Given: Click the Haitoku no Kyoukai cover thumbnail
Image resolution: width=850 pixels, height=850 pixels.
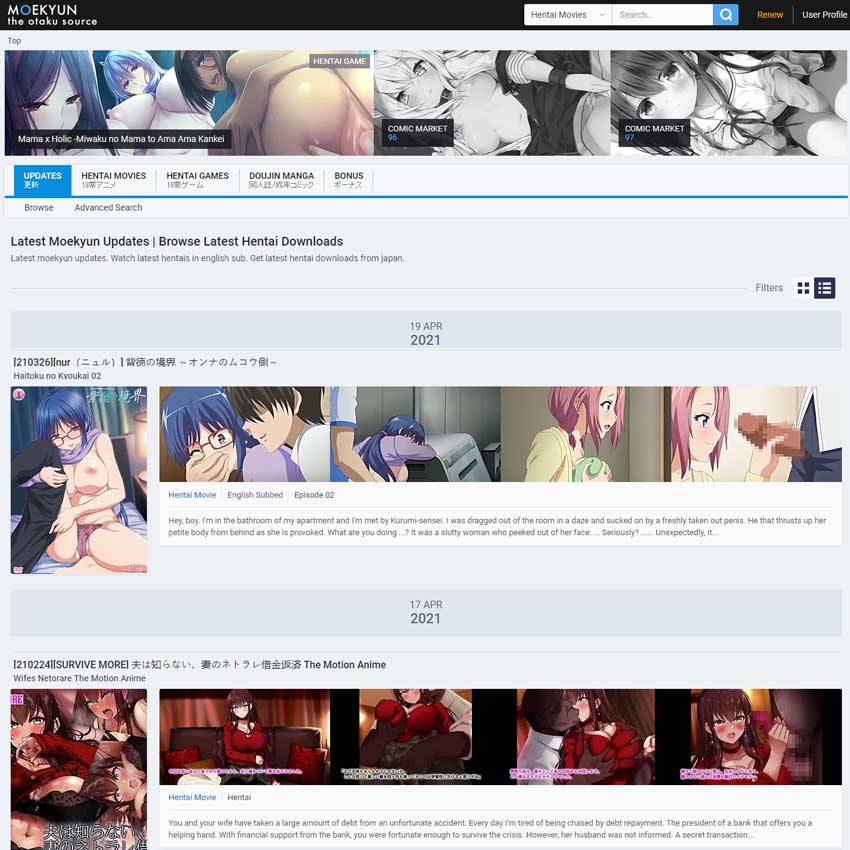Looking at the screenshot, I should coord(79,480).
